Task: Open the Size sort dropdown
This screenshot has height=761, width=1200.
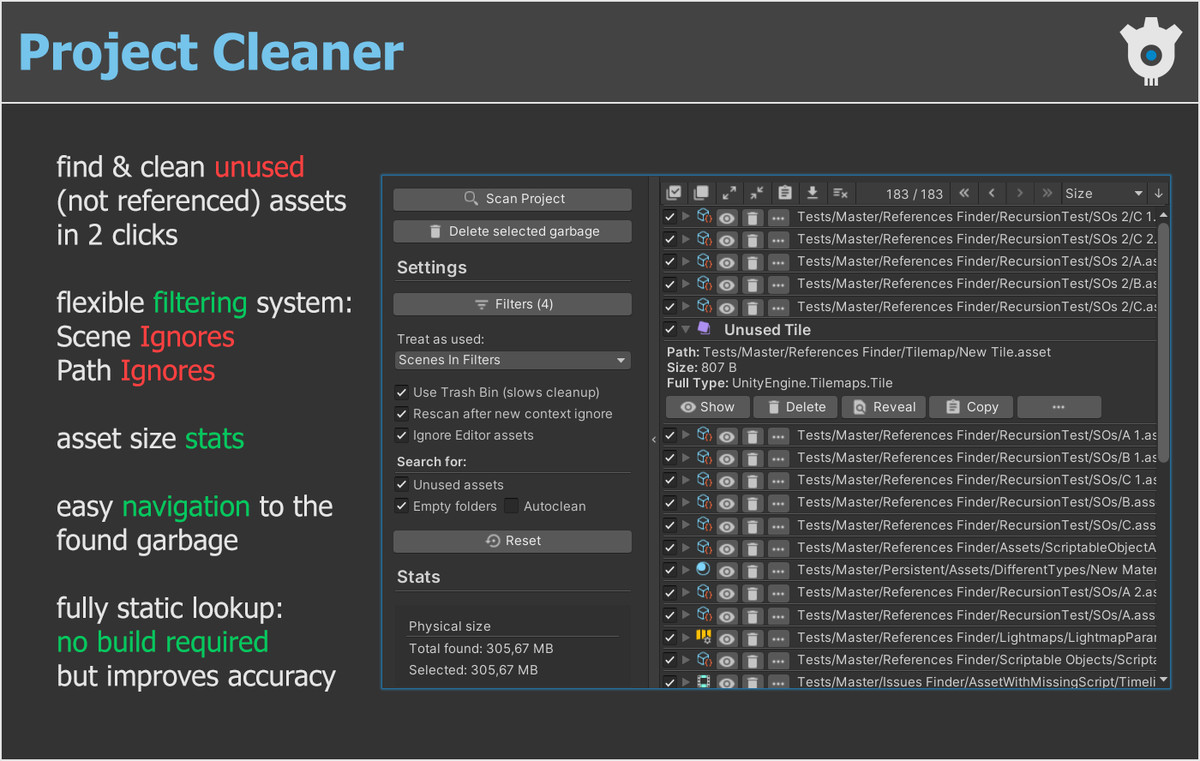Action: [1104, 192]
